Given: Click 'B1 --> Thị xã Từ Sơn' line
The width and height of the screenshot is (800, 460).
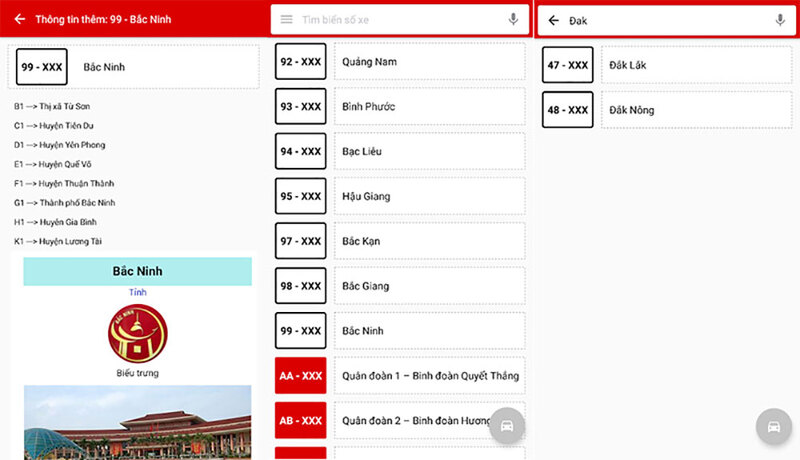Looking at the screenshot, I should coord(52,106).
